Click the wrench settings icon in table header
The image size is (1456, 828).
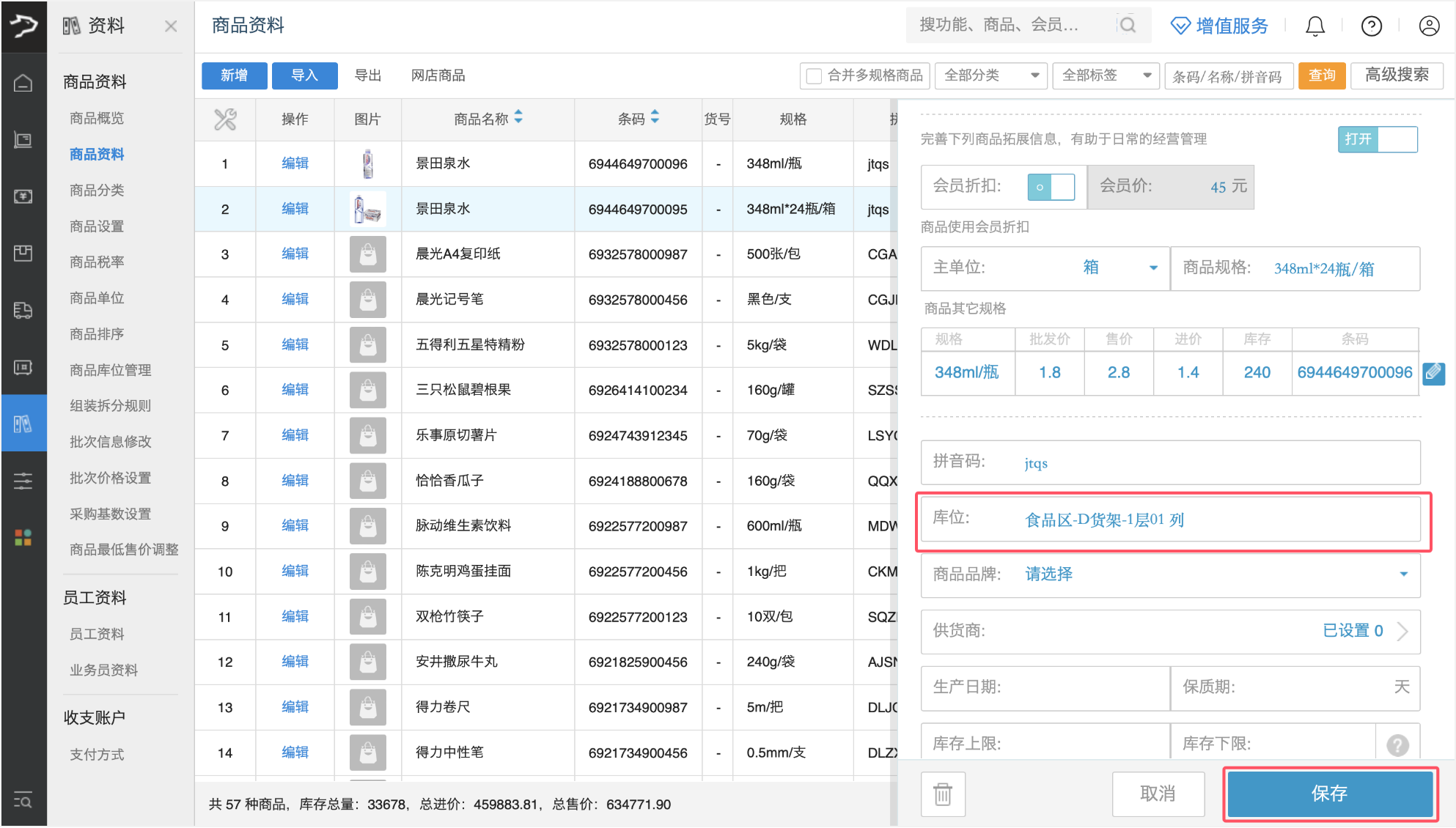pyautogui.click(x=224, y=119)
